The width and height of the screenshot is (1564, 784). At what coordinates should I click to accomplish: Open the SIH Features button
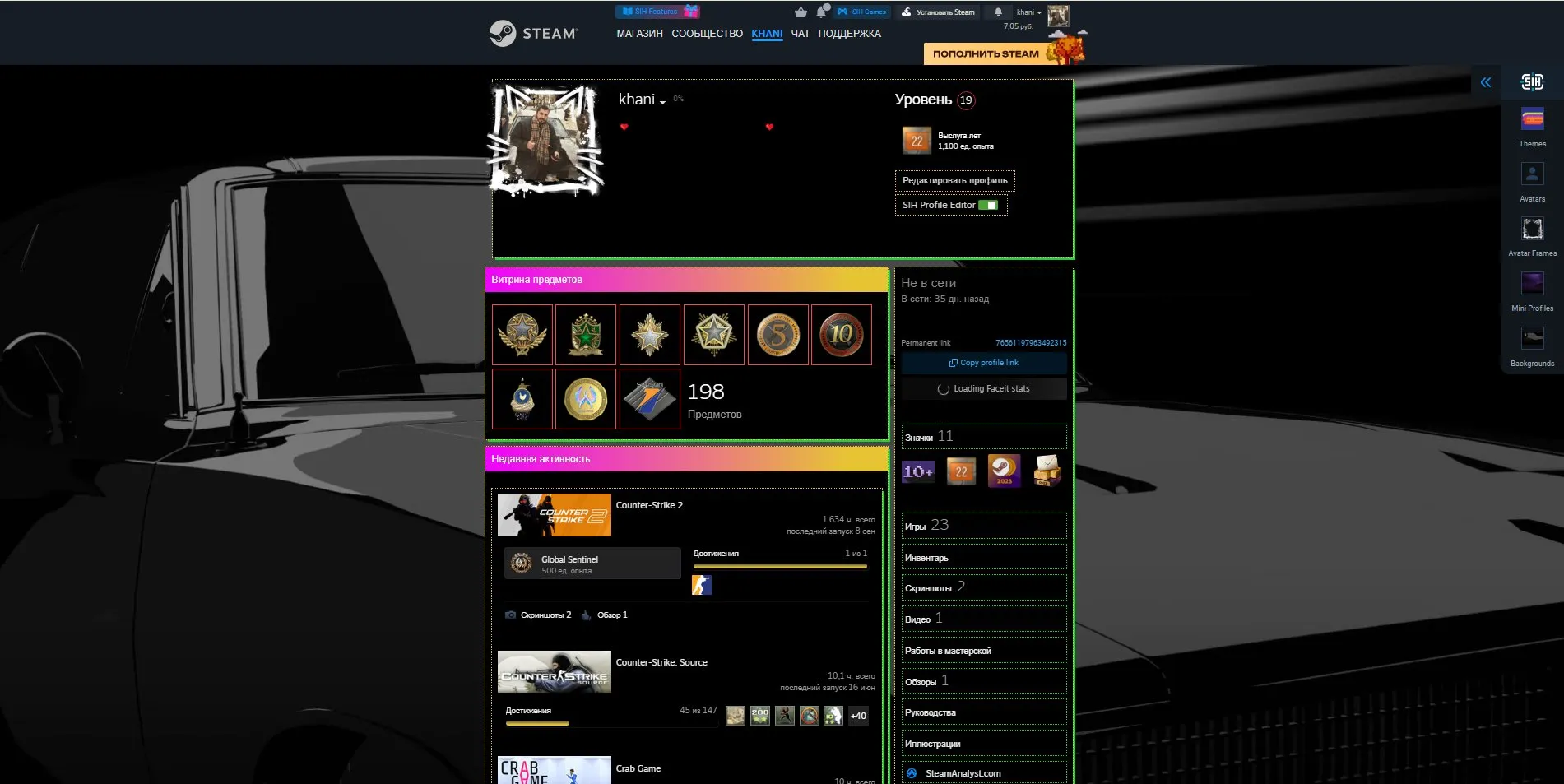pyautogui.click(x=657, y=12)
